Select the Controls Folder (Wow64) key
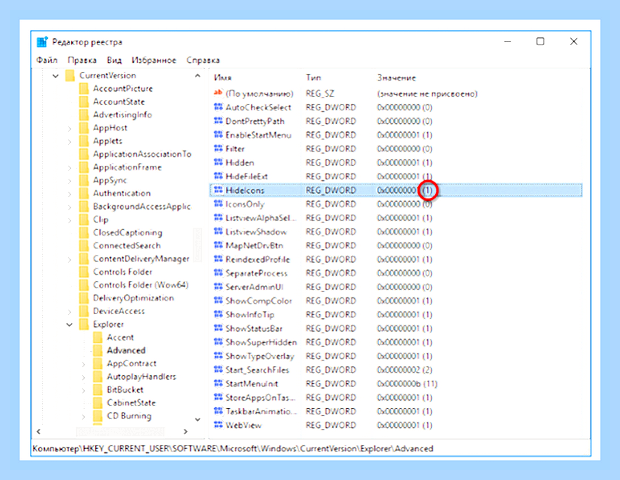The height and width of the screenshot is (480, 620). [x=141, y=285]
